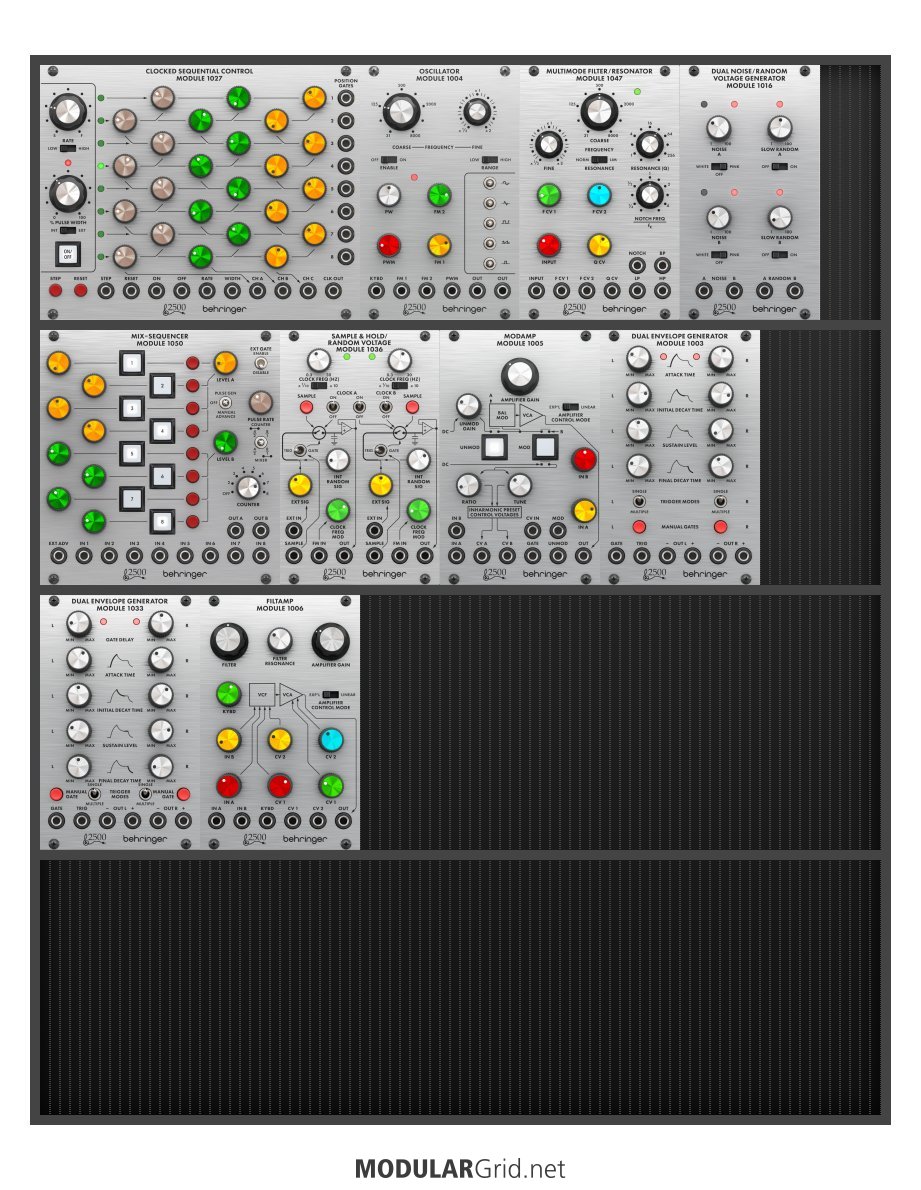Click the Resonance (Q) knob on Filter 1047
Image resolution: width=921 pixels, height=1190 pixels.
pos(649,144)
